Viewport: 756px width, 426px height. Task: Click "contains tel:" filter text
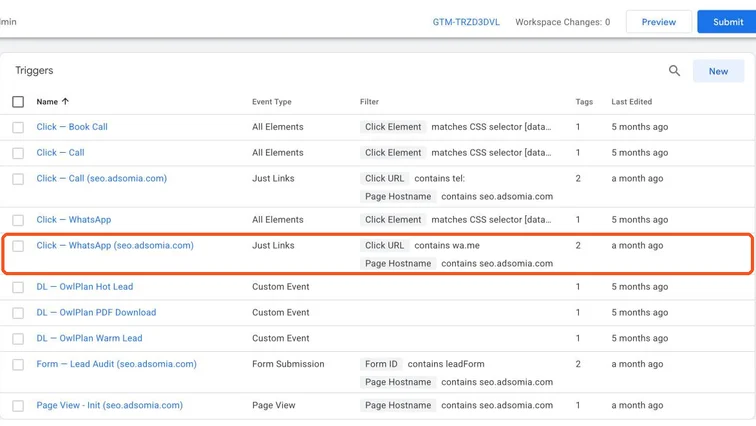440,178
